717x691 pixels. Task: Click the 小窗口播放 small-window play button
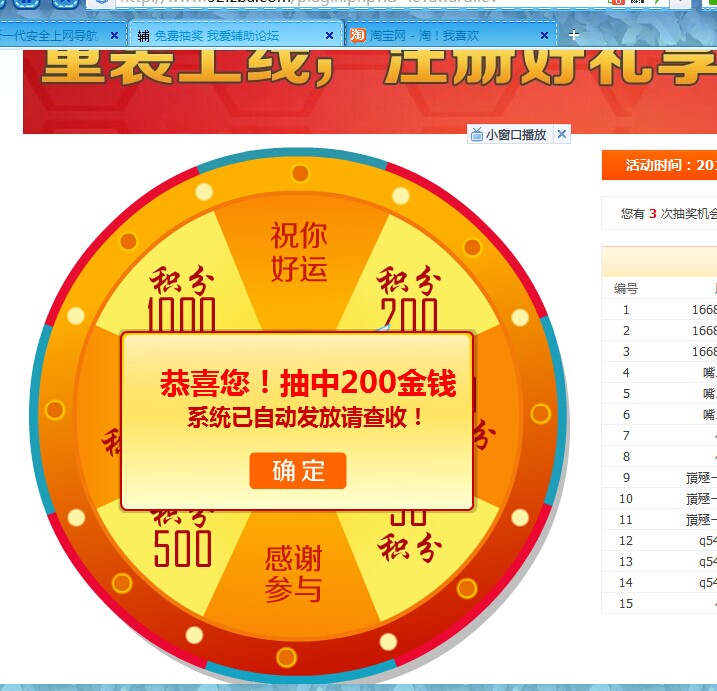(x=516, y=135)
